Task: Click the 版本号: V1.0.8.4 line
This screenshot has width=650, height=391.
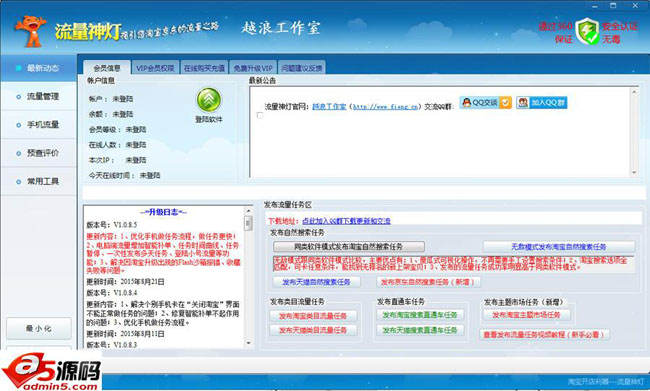Action: click(112, 293)
